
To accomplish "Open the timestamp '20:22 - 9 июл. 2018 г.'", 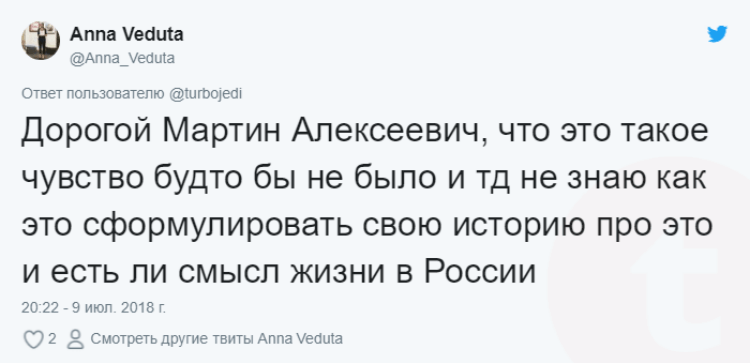I will coord(94,309).
